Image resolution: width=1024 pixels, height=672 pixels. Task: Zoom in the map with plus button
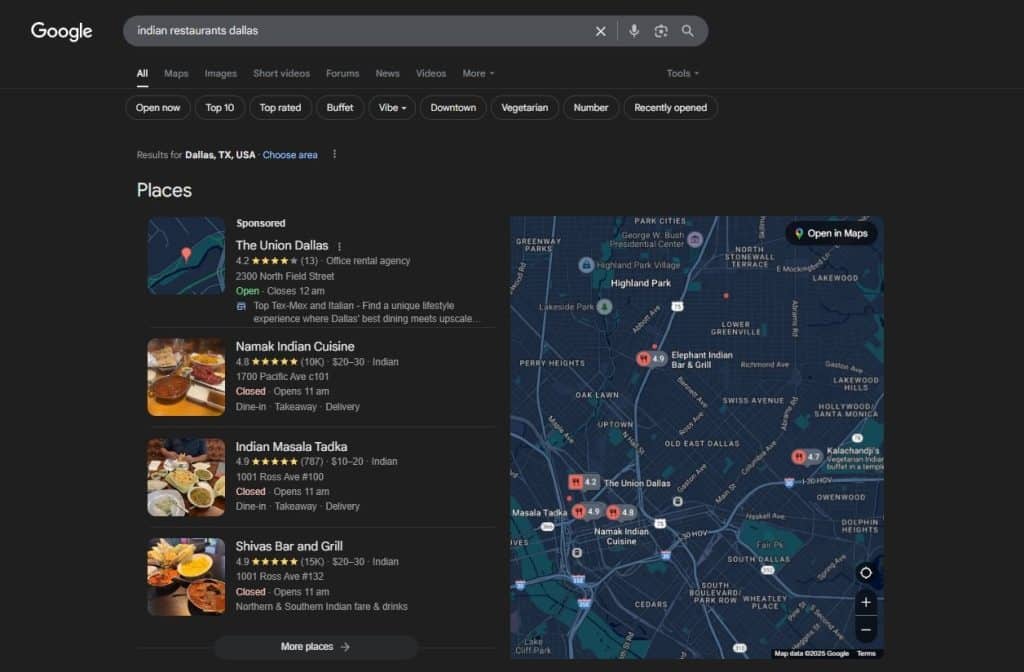865,602
